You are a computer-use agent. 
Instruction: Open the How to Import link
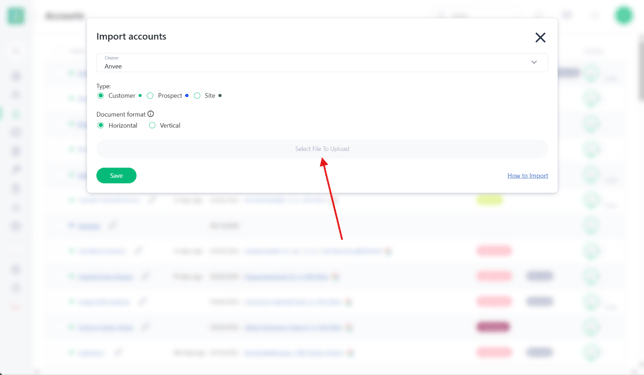click(528, 176)
